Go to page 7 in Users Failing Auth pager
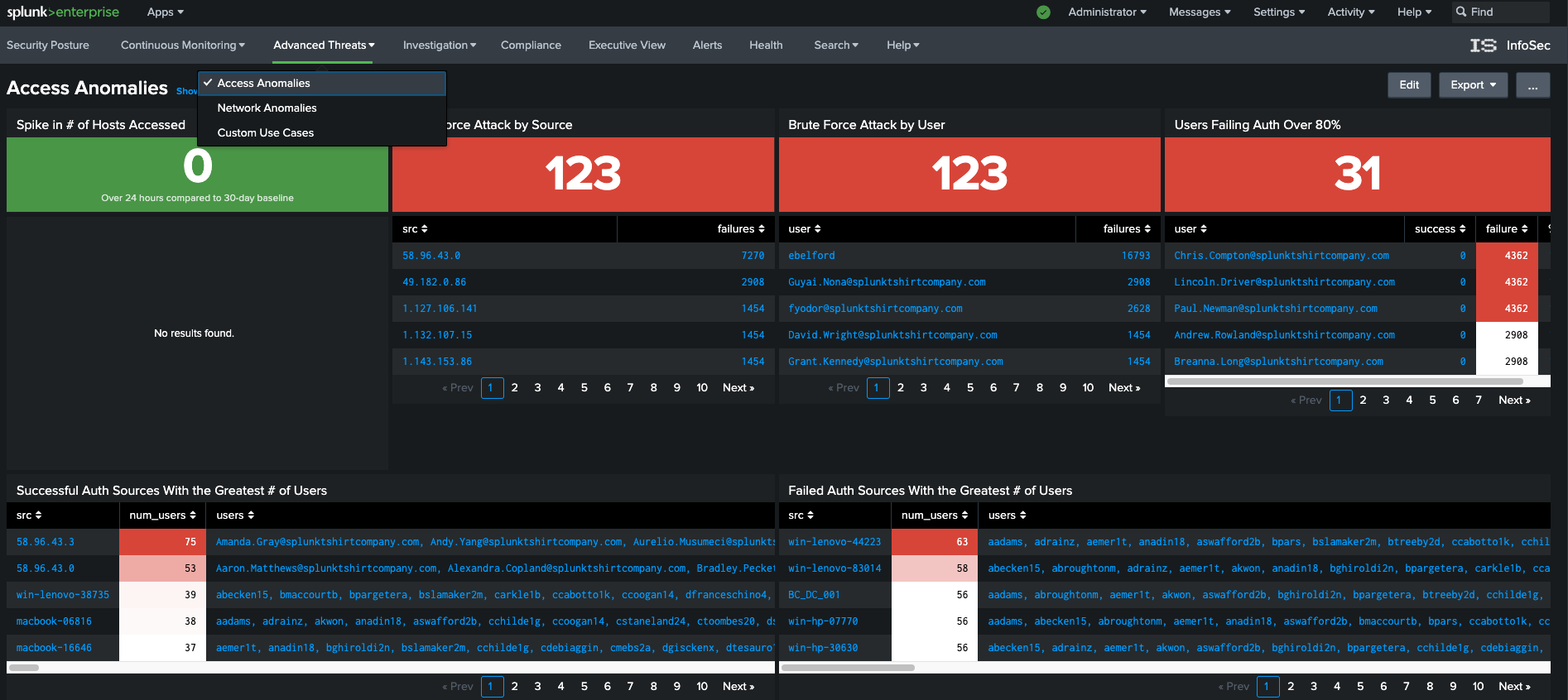Viewport: 1568px width, 700px height. pos(1479,400)
